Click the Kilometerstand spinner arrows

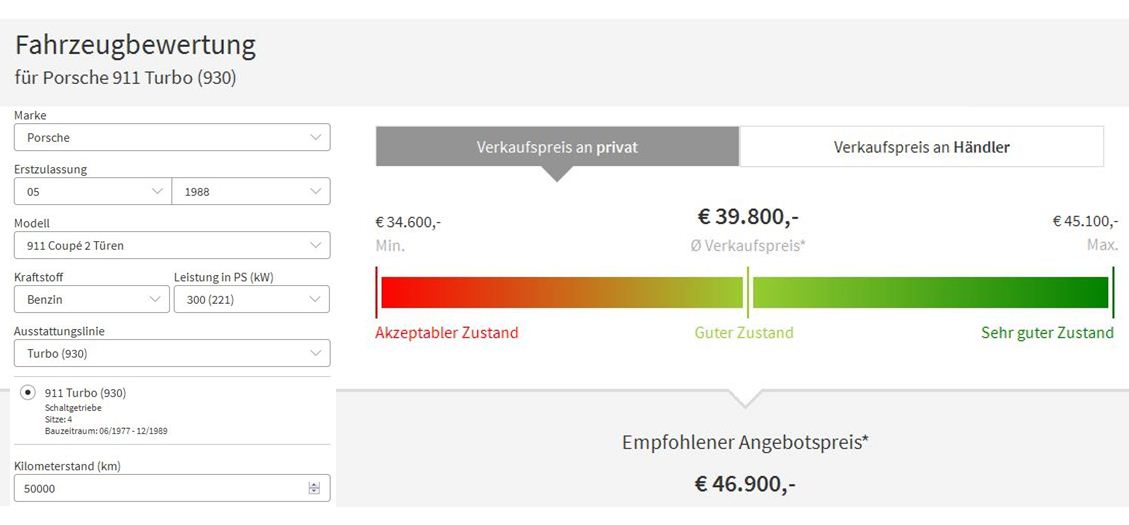tap(314, 488)
